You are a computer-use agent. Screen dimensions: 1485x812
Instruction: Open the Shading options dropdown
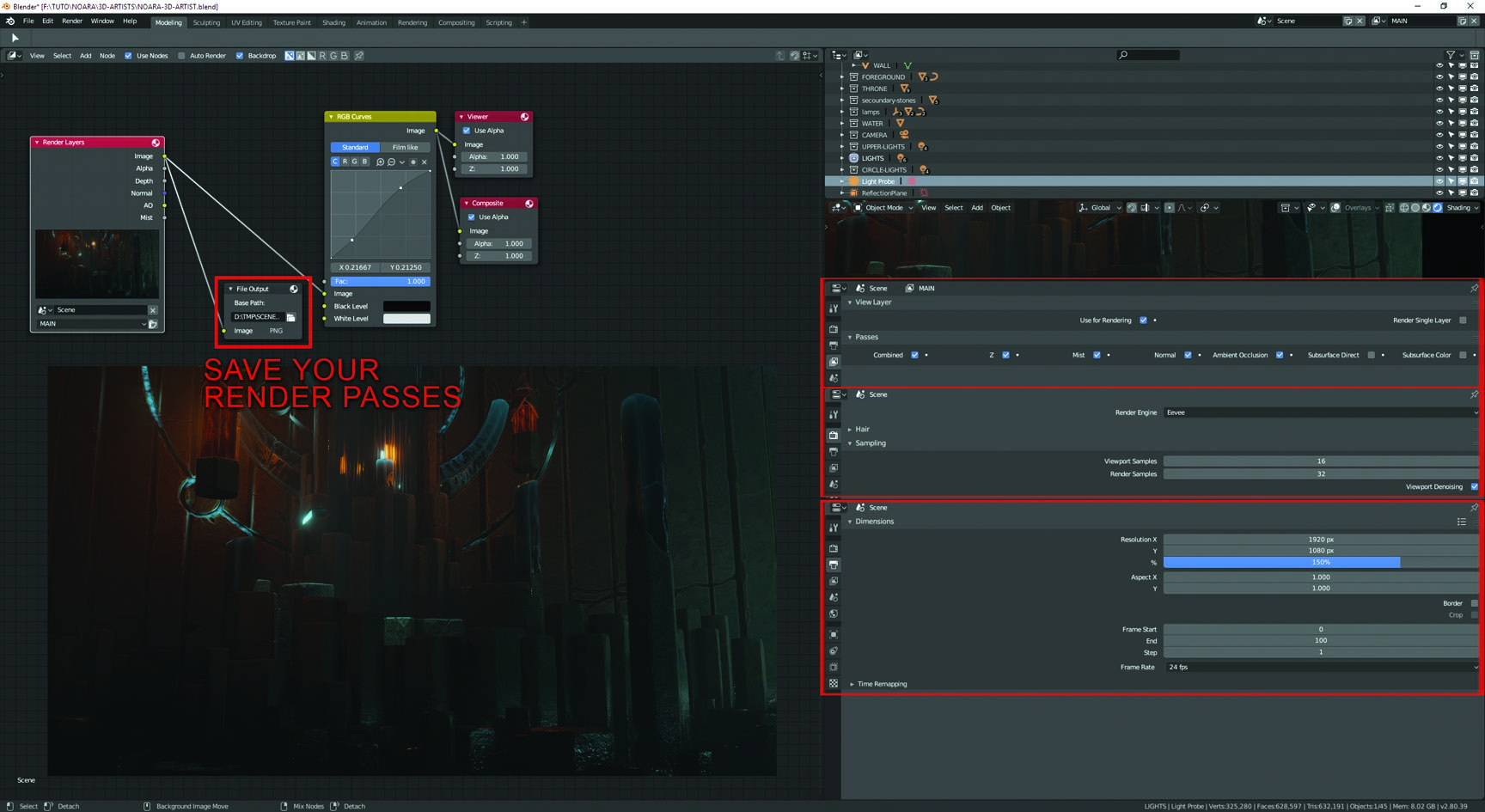(x=1462, y=208)
